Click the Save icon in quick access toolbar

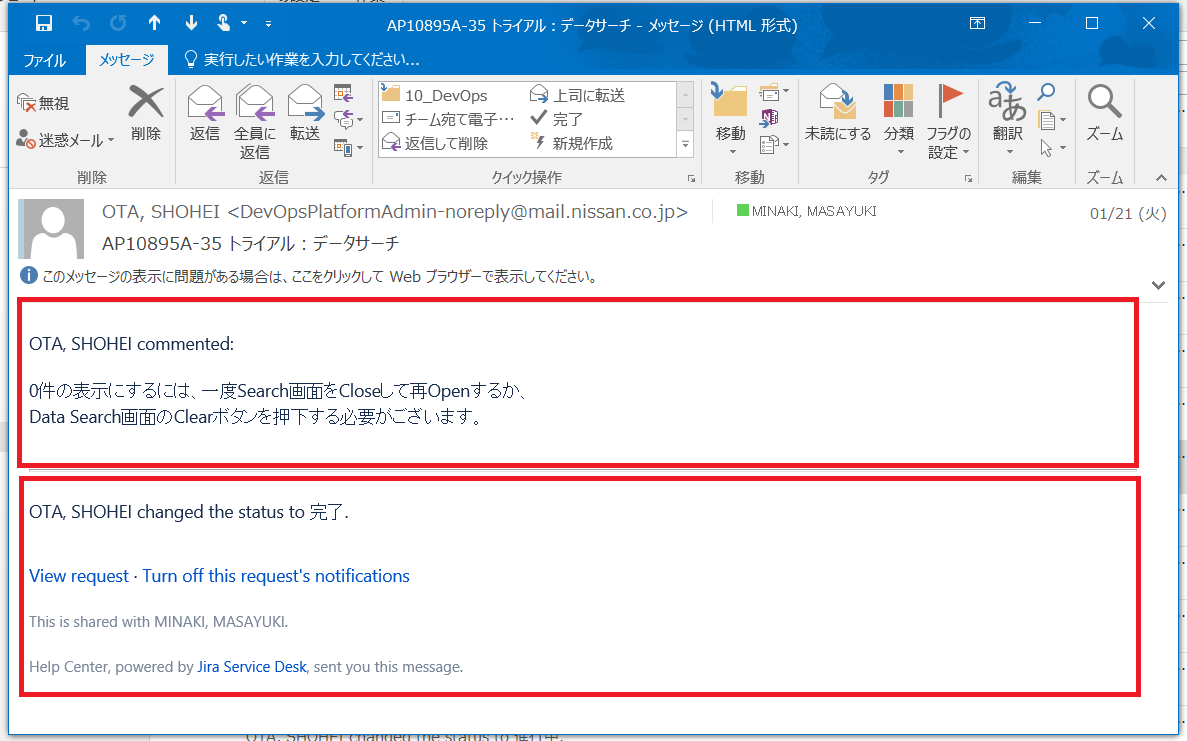coord(44,23)
